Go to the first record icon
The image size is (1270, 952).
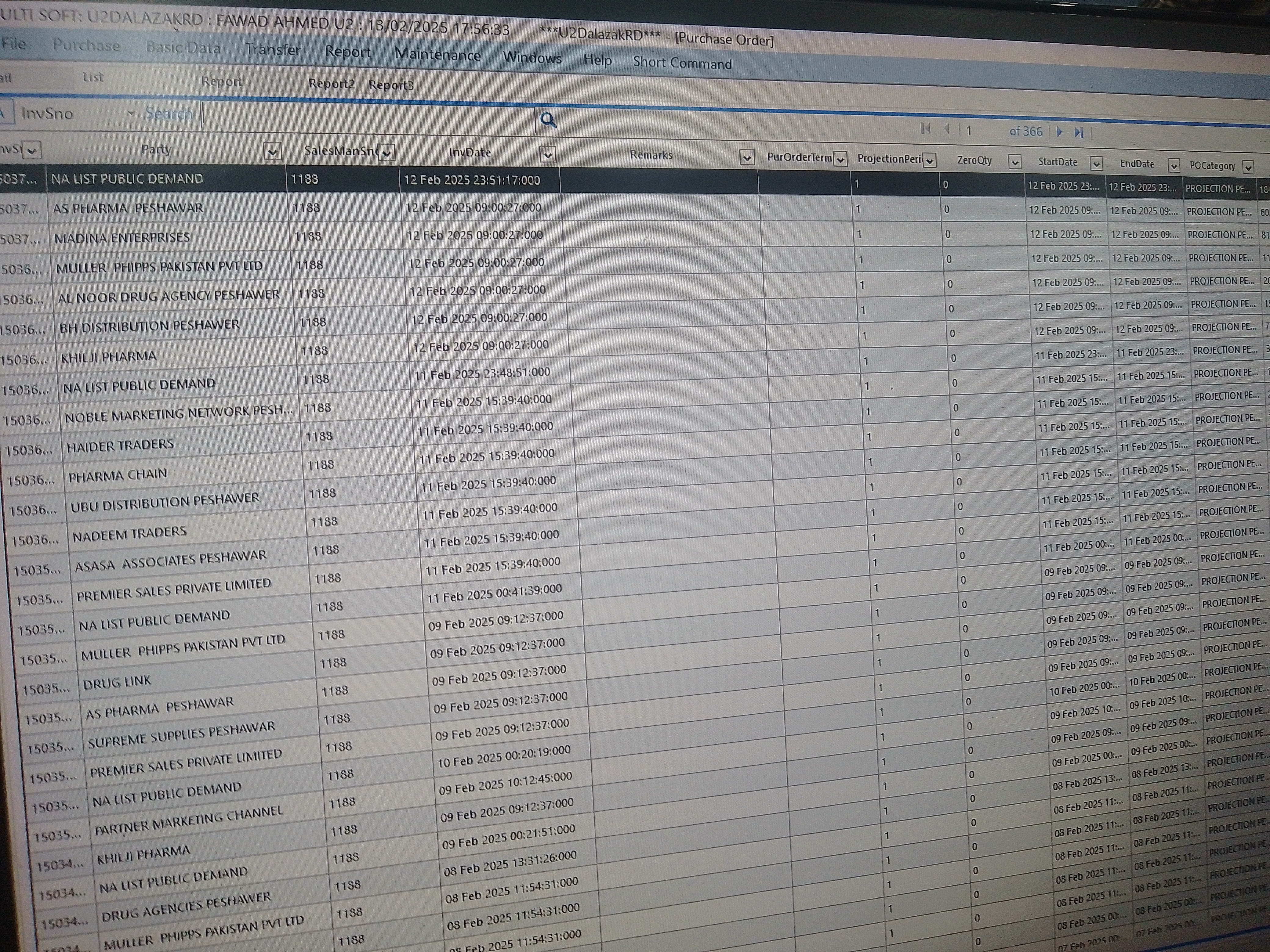point(926,129)
